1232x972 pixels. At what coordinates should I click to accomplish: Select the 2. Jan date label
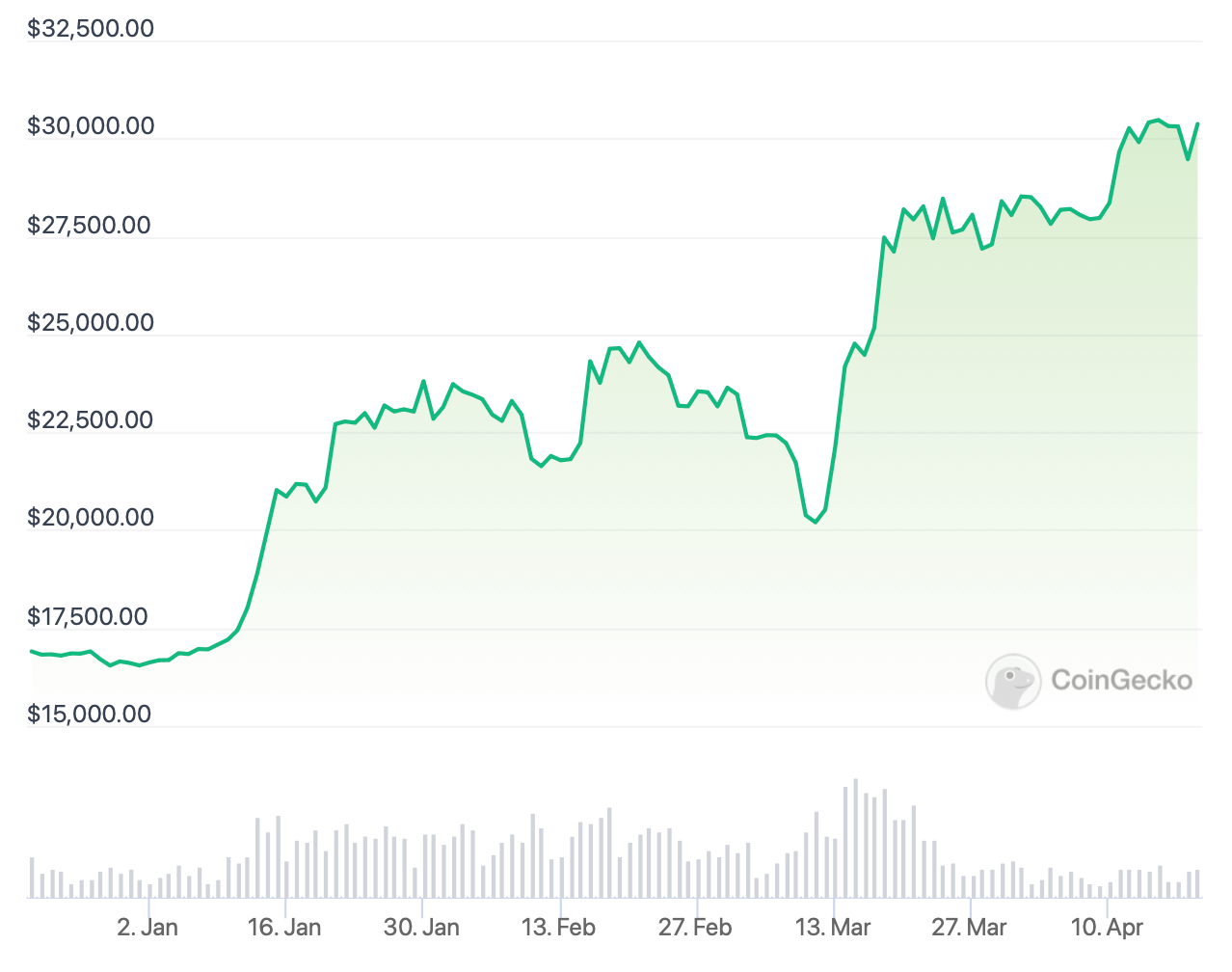click(x=147, y=928)
